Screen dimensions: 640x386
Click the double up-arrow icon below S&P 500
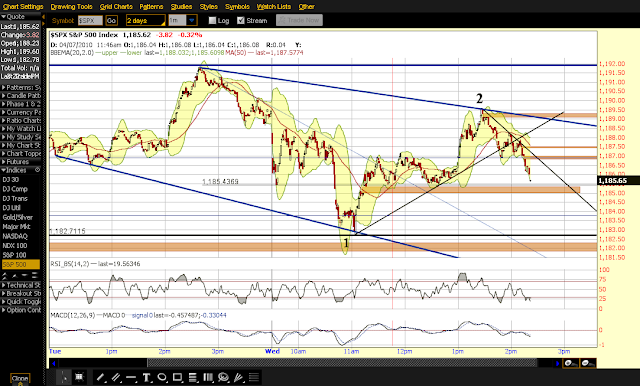coord(5,276)
